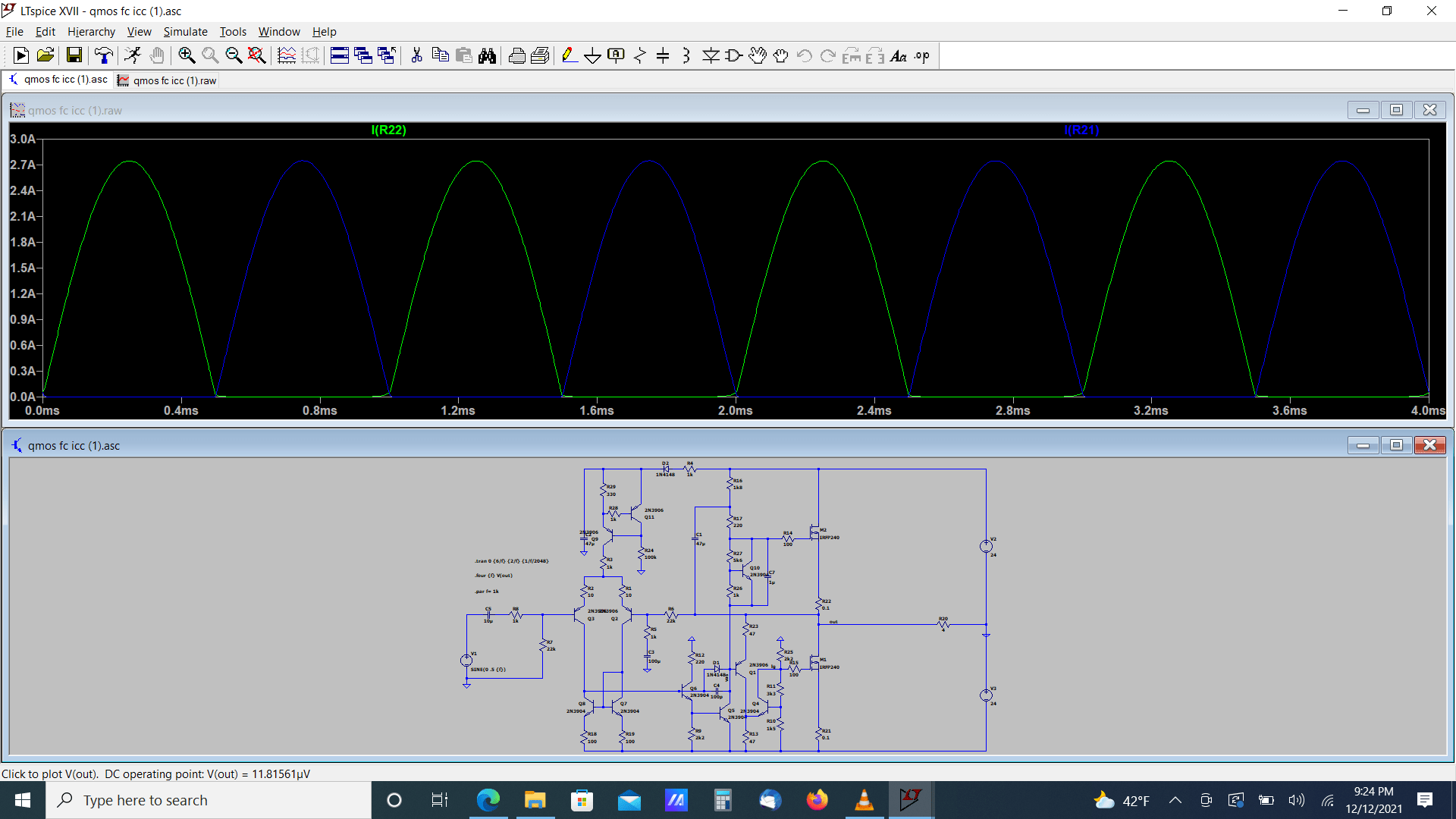
Task: Open the taskbar clock and date
Action: tap(1373, 800)
